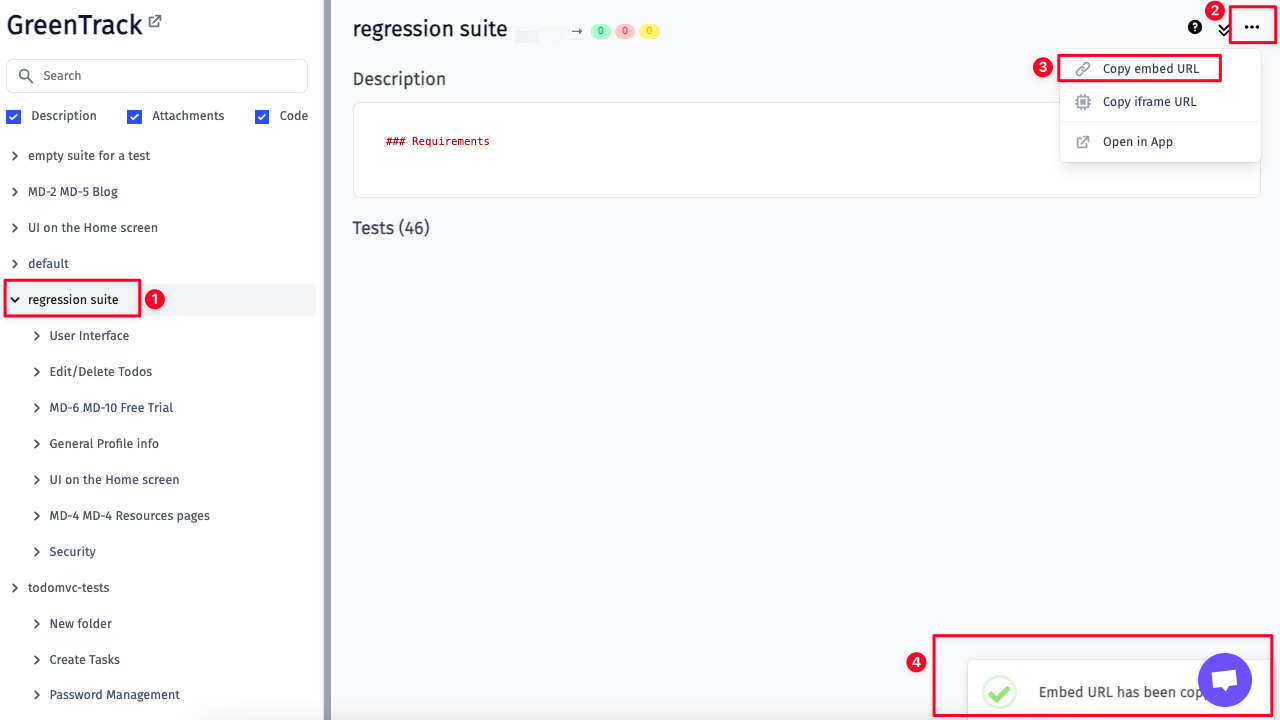Click the search magnifier icon in the sidebar
The height and width of the screenshot is (720, 1280).
[x=25, y=75]
